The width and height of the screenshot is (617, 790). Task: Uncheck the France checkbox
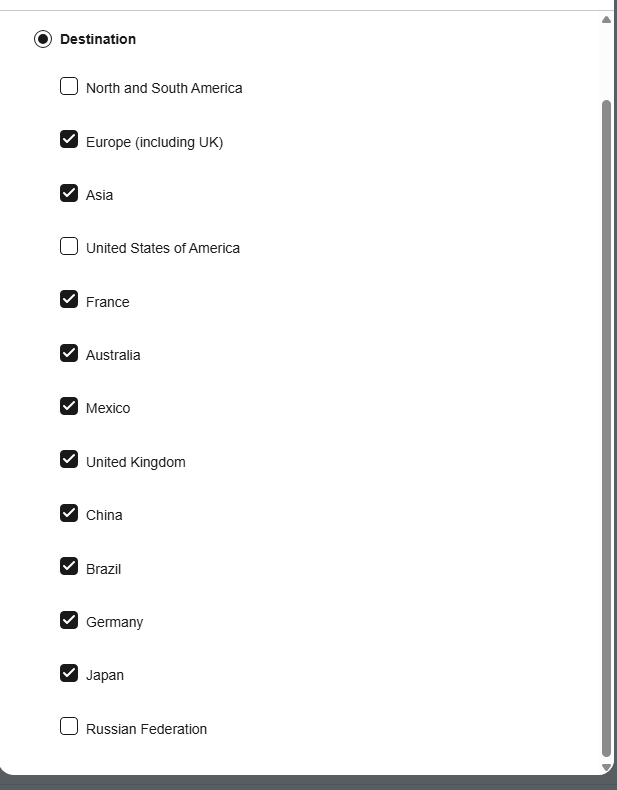(x=69, y=300)
